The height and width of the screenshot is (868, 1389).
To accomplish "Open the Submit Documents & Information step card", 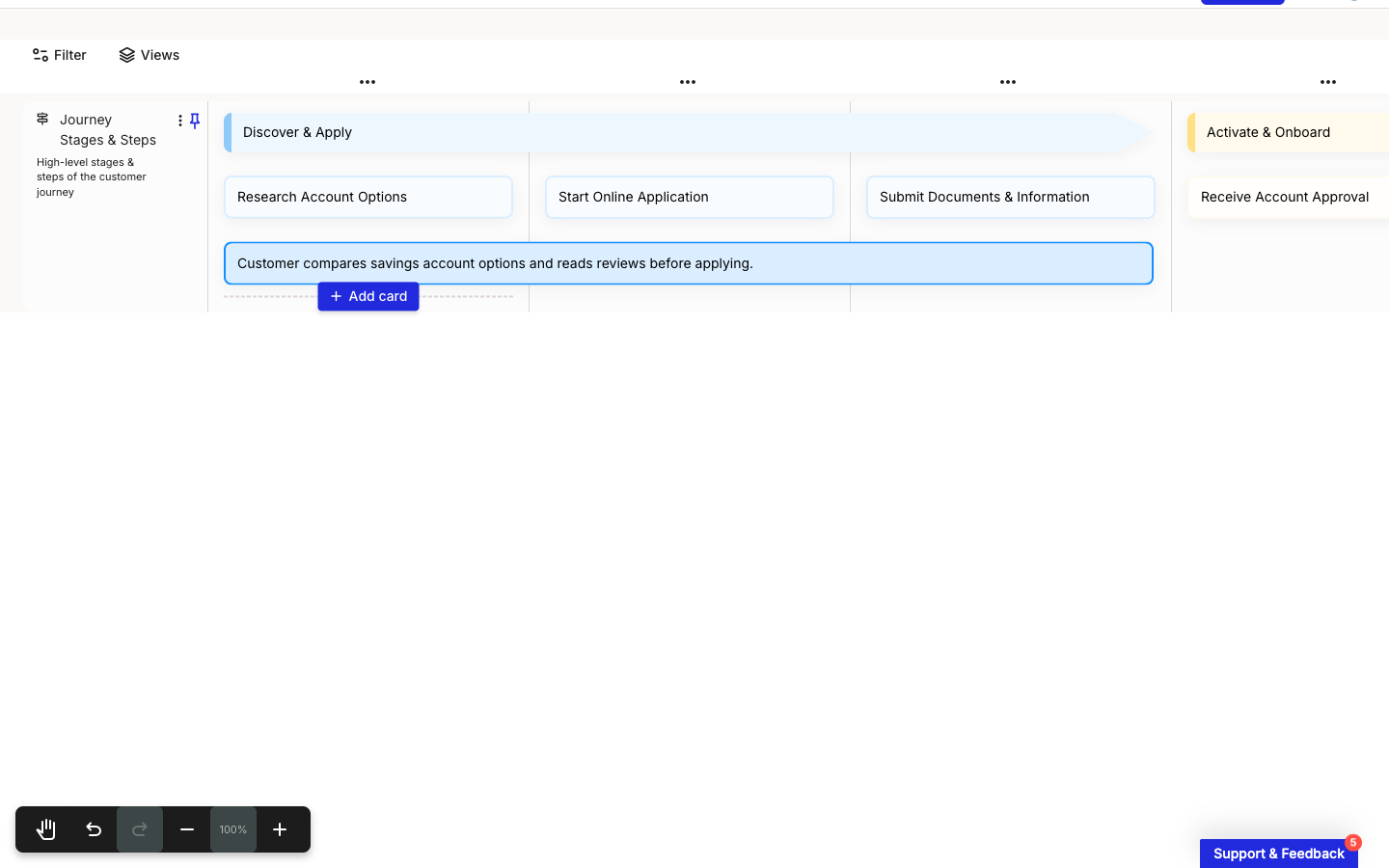I will 1011,197.
